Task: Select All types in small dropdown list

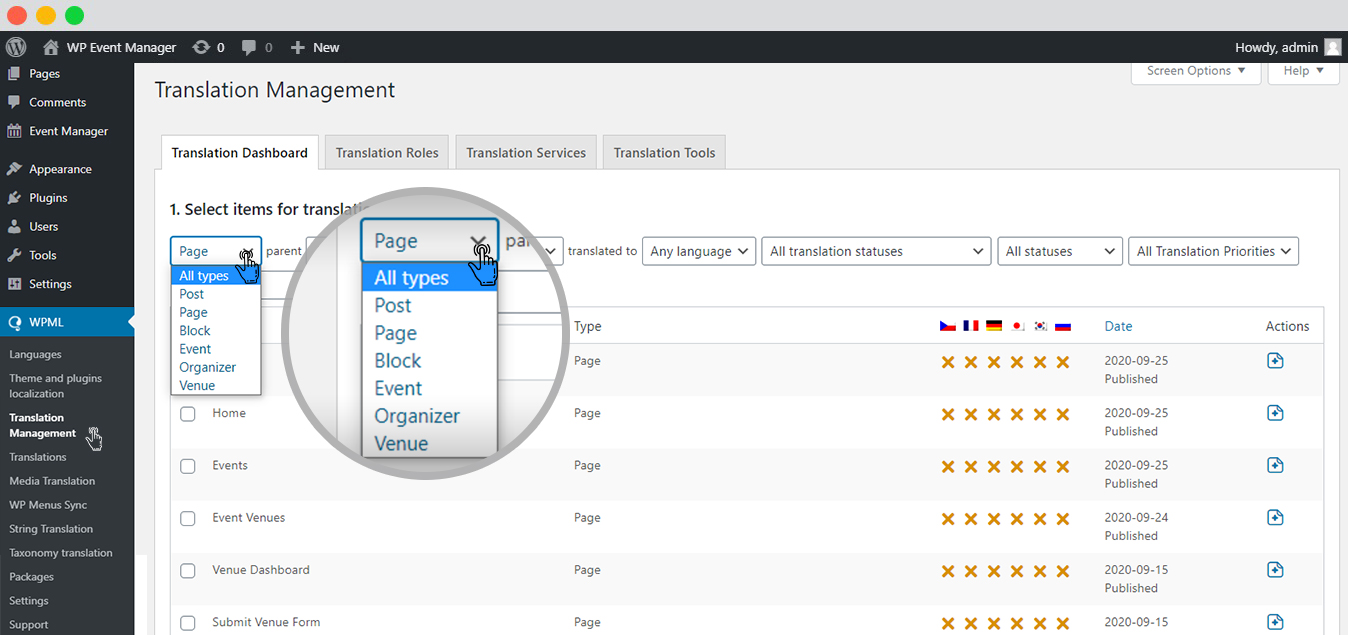Action: click(x=216, y=276)
